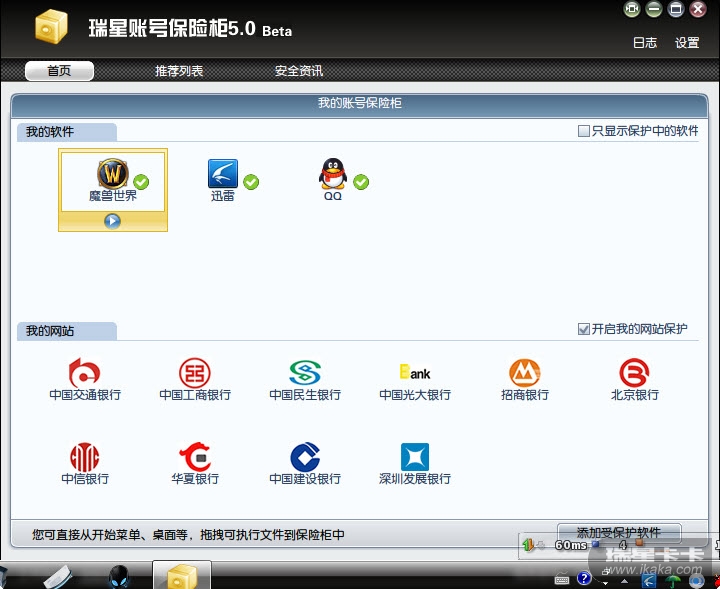Open 中国交通银行 bank icon
Viewport: 720px width, 589px height.
pos(84,372)
